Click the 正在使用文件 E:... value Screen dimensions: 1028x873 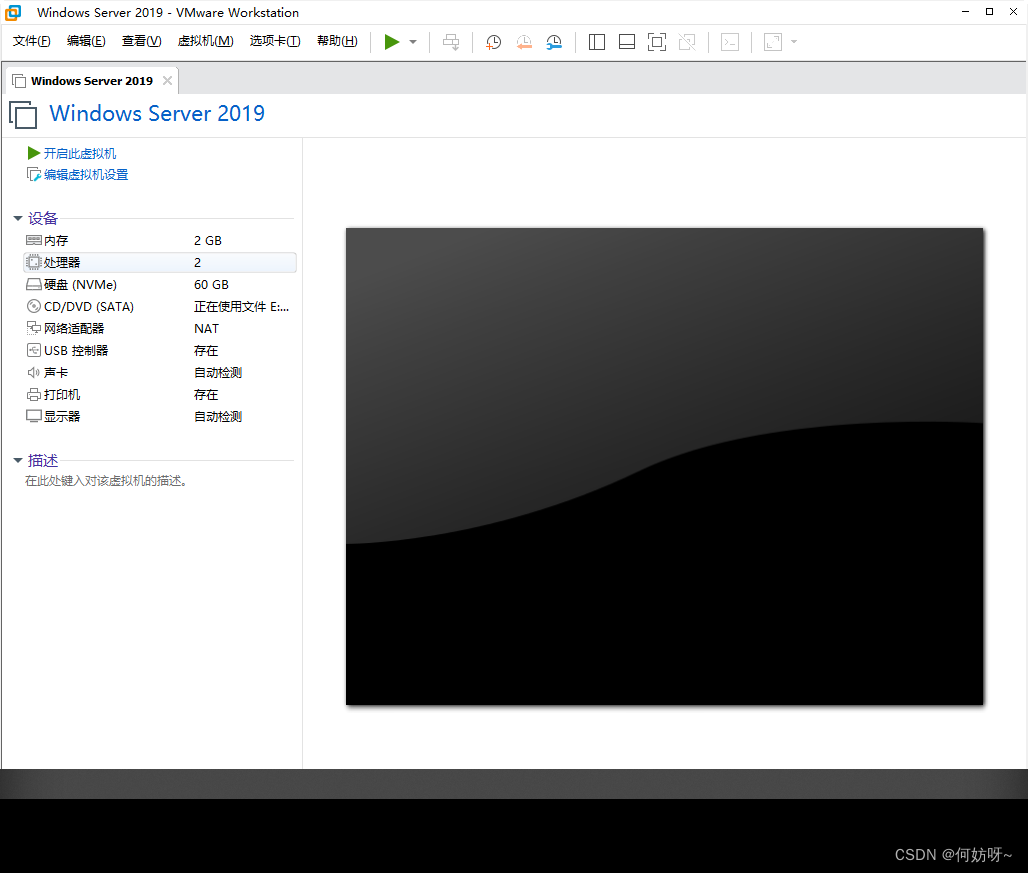coord(241,306)
